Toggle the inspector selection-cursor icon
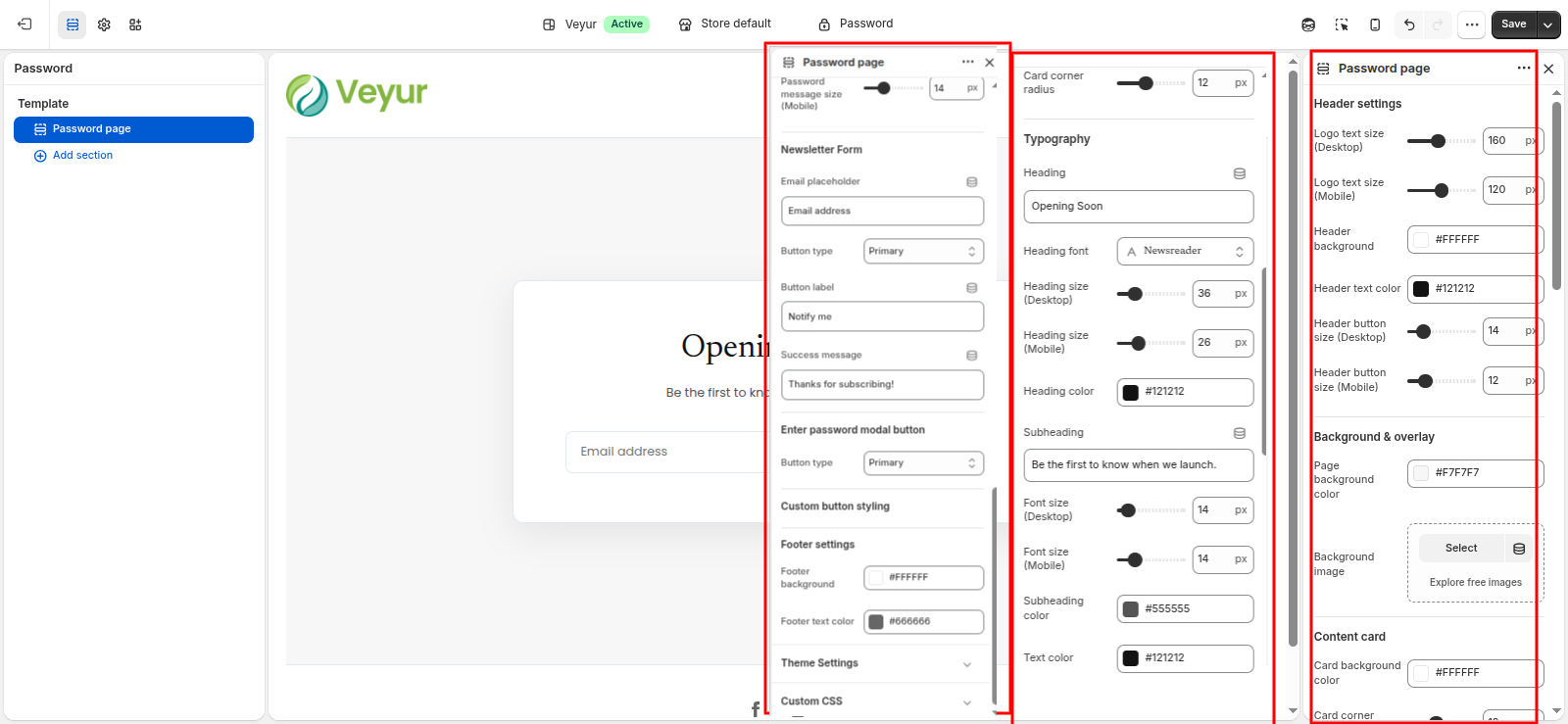The height and width of the screenshot is (724, 1568). (x=1342, y=24)
